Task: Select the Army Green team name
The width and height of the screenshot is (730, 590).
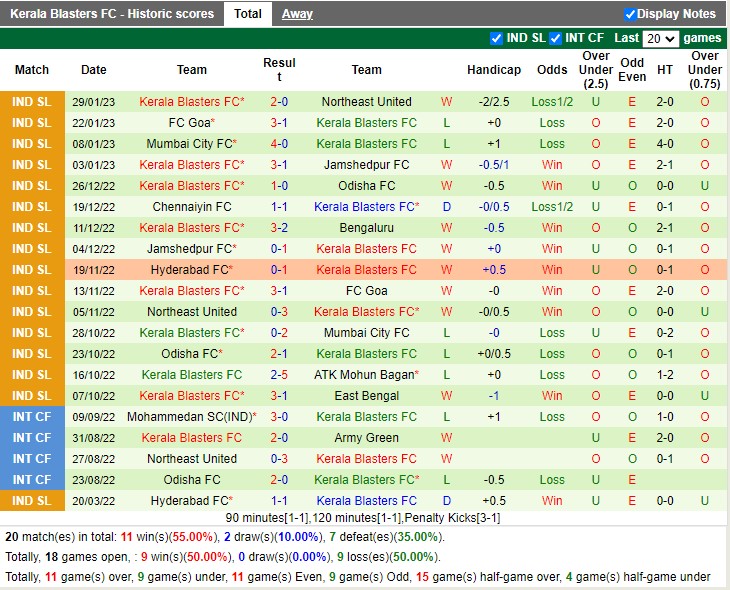Action: [366, 438]
